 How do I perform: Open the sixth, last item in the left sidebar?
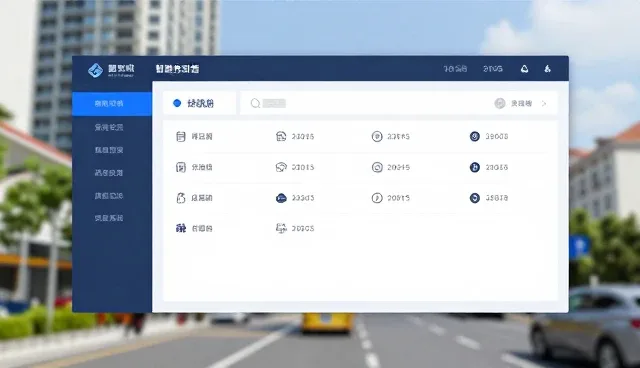(109, 218)
